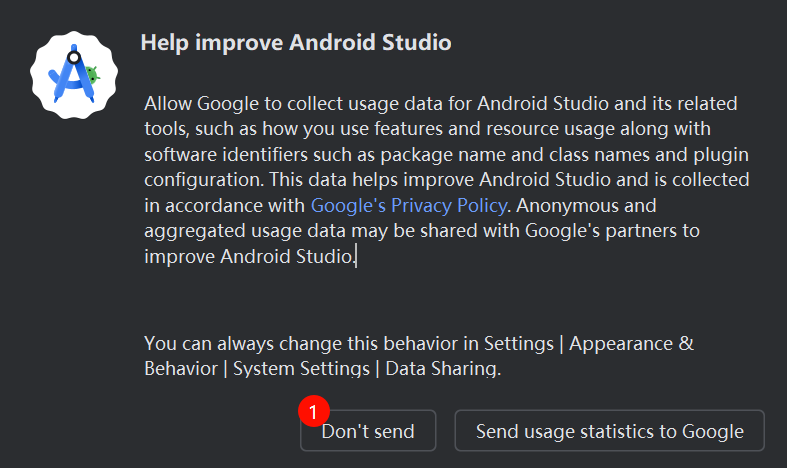Open Google's Privacy Policy link

[410, 206]
